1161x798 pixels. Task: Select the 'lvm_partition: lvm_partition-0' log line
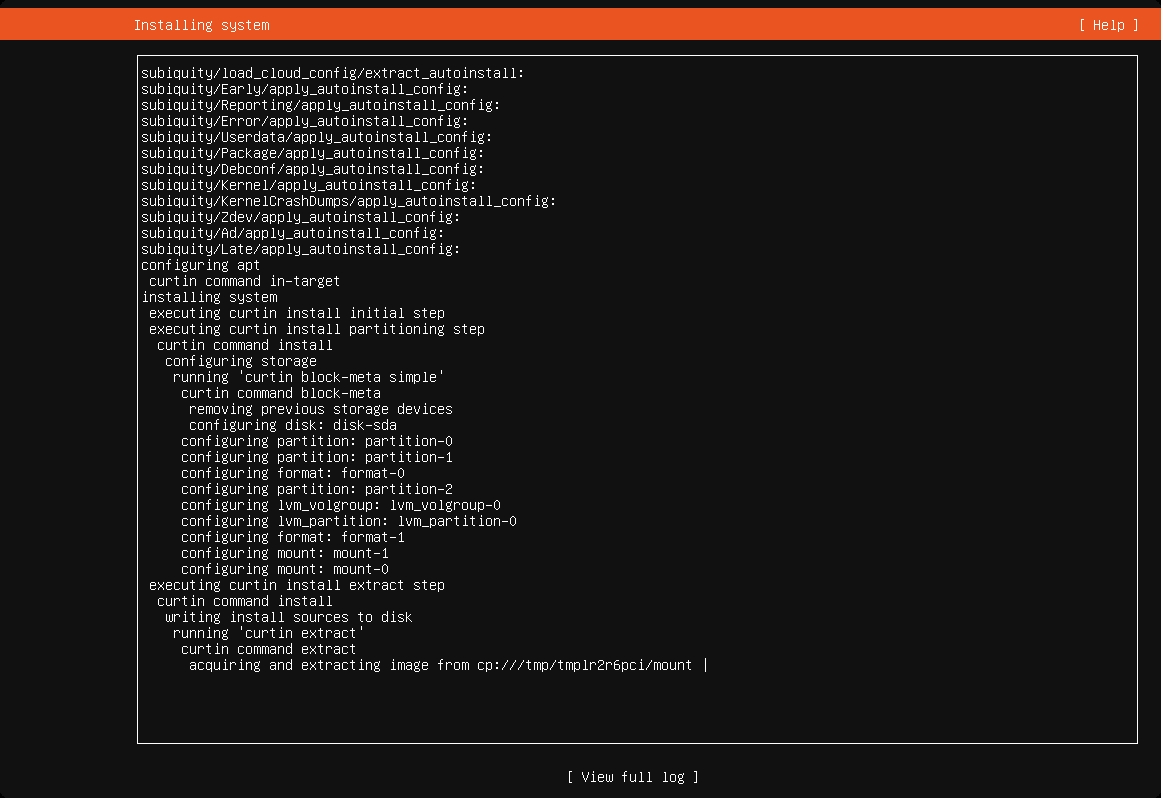click(x=349, y=521)
